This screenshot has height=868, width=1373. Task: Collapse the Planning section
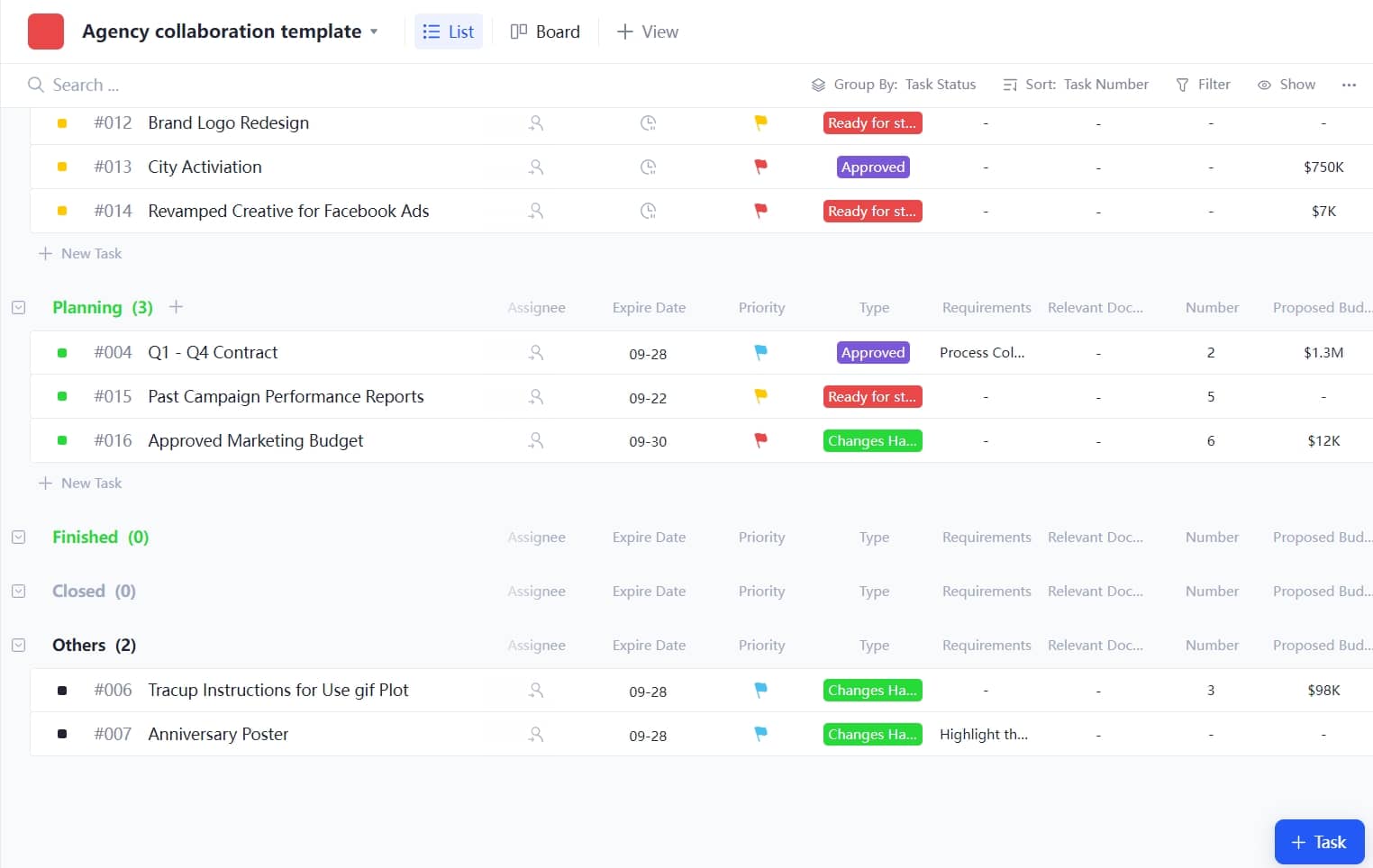coord(19,307)
